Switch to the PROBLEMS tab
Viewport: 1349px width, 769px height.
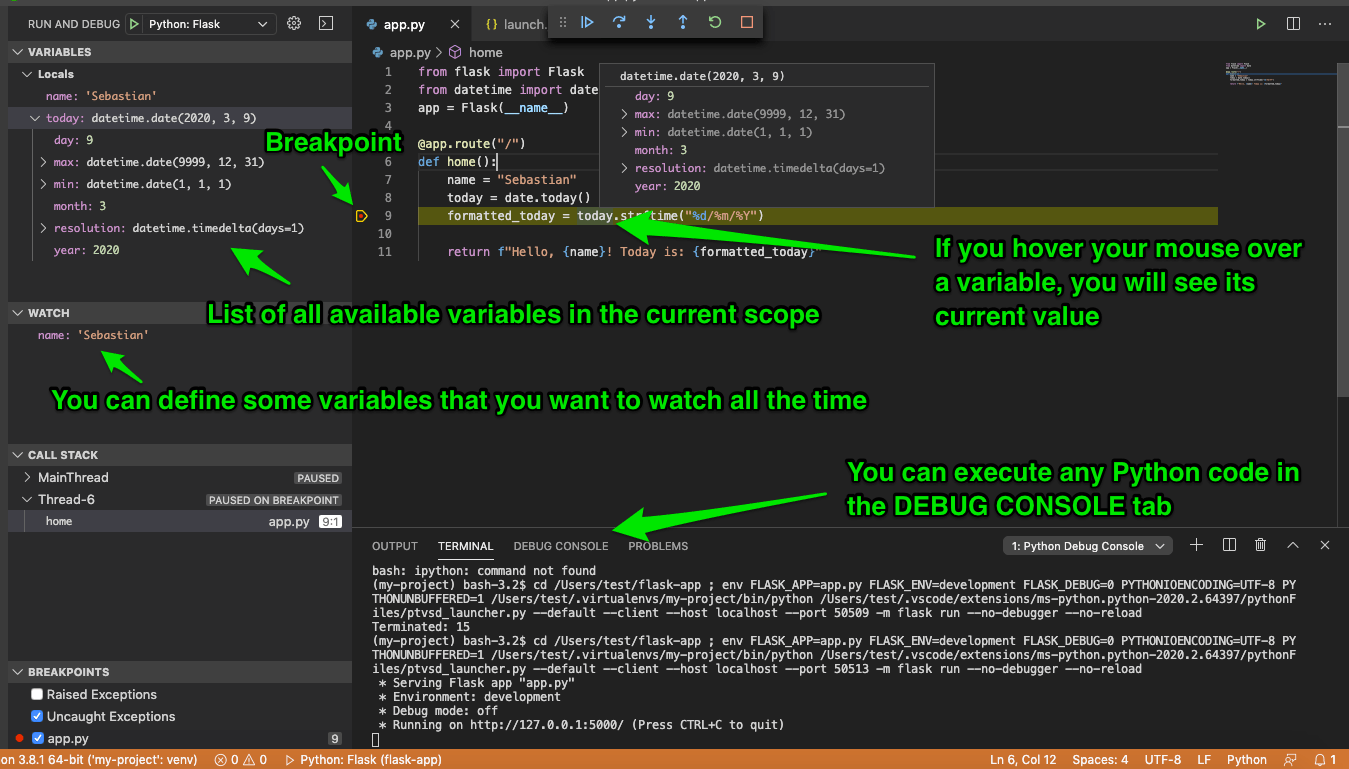pyautogui.click(x=658, y=545)
